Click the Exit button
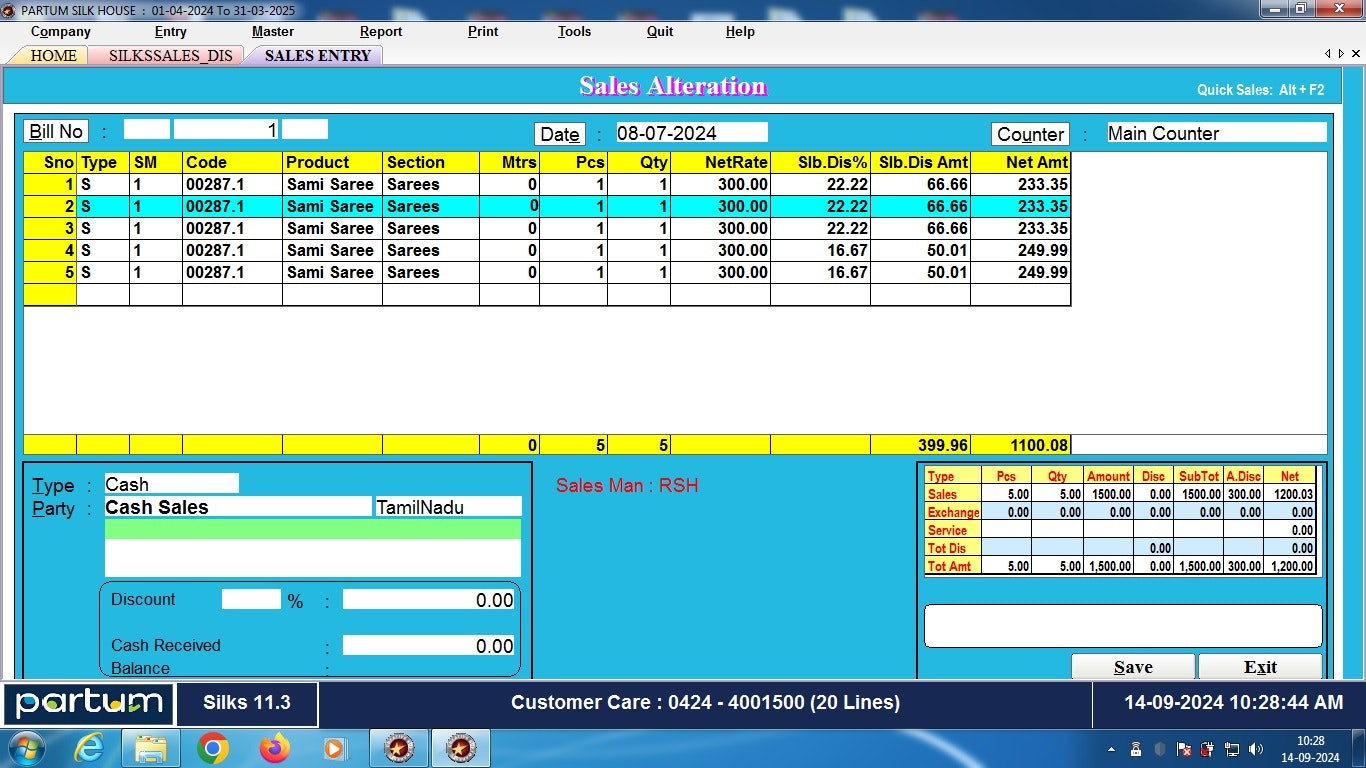Screen dimensions: 1366x768 1259,667
